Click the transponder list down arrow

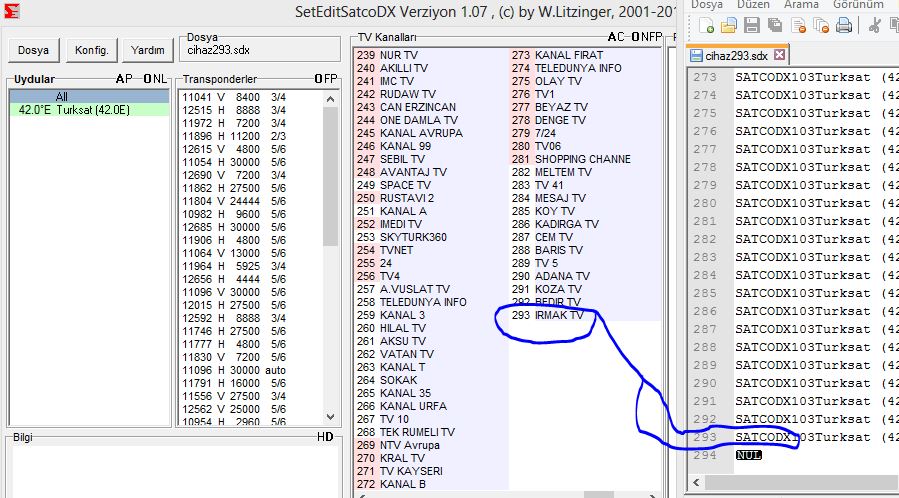click(330, 417)
